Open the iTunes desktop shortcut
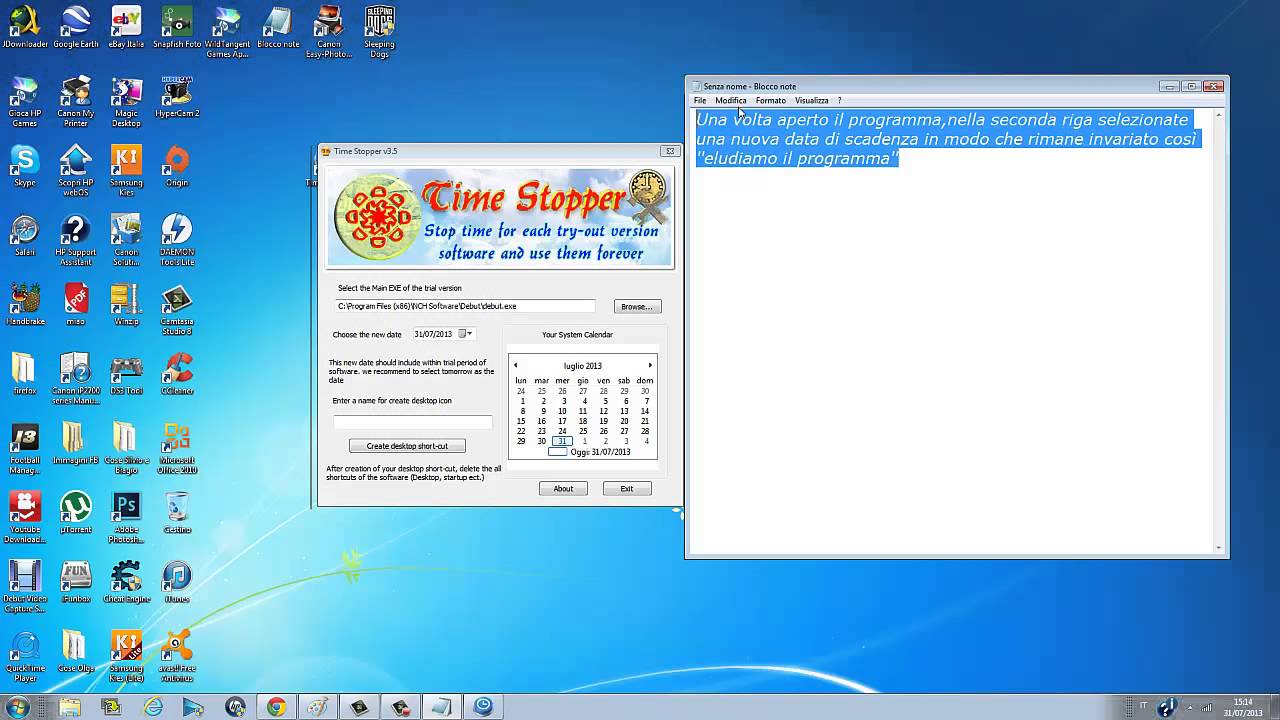This screenshot has width=1280, height=720. [177, 581]
